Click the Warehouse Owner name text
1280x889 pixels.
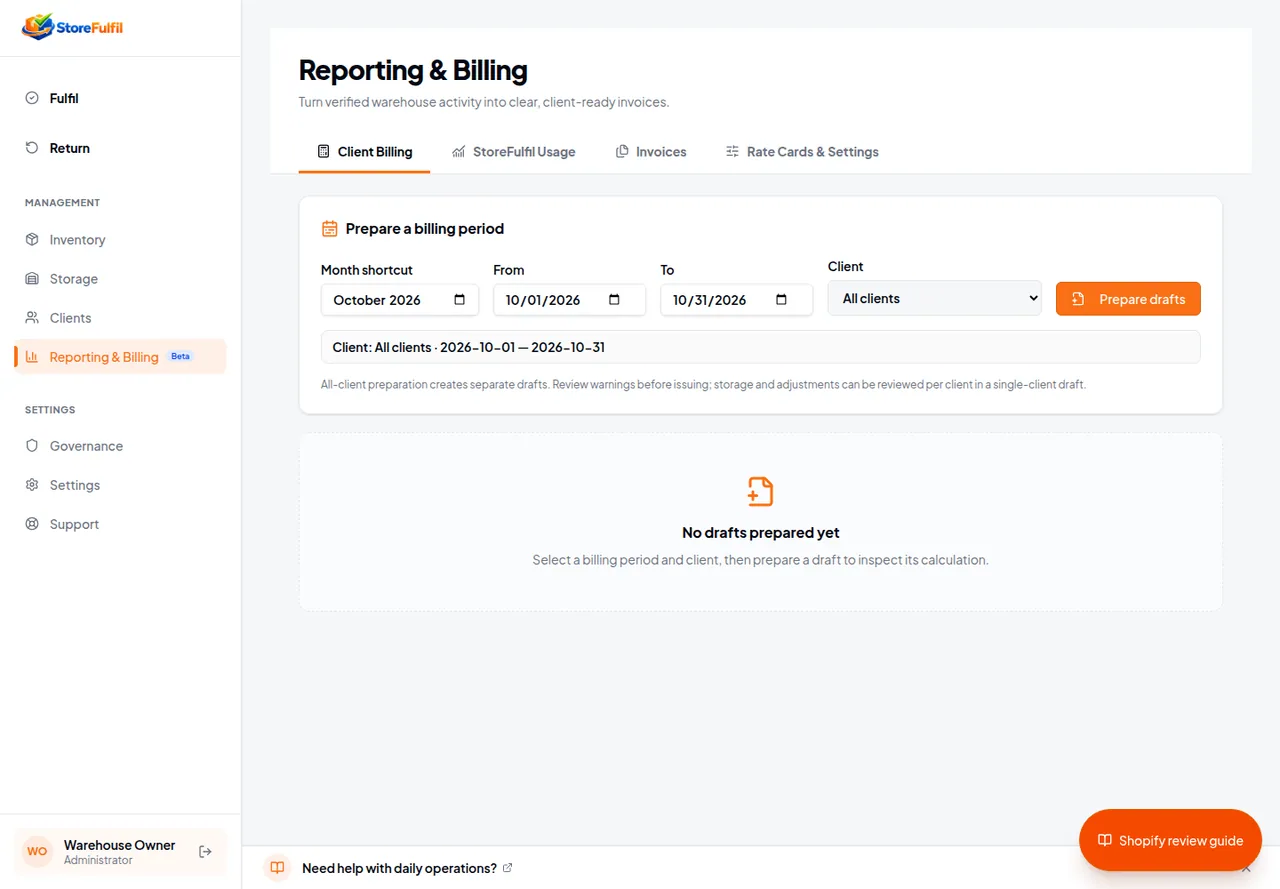click(x=120, y=845)
